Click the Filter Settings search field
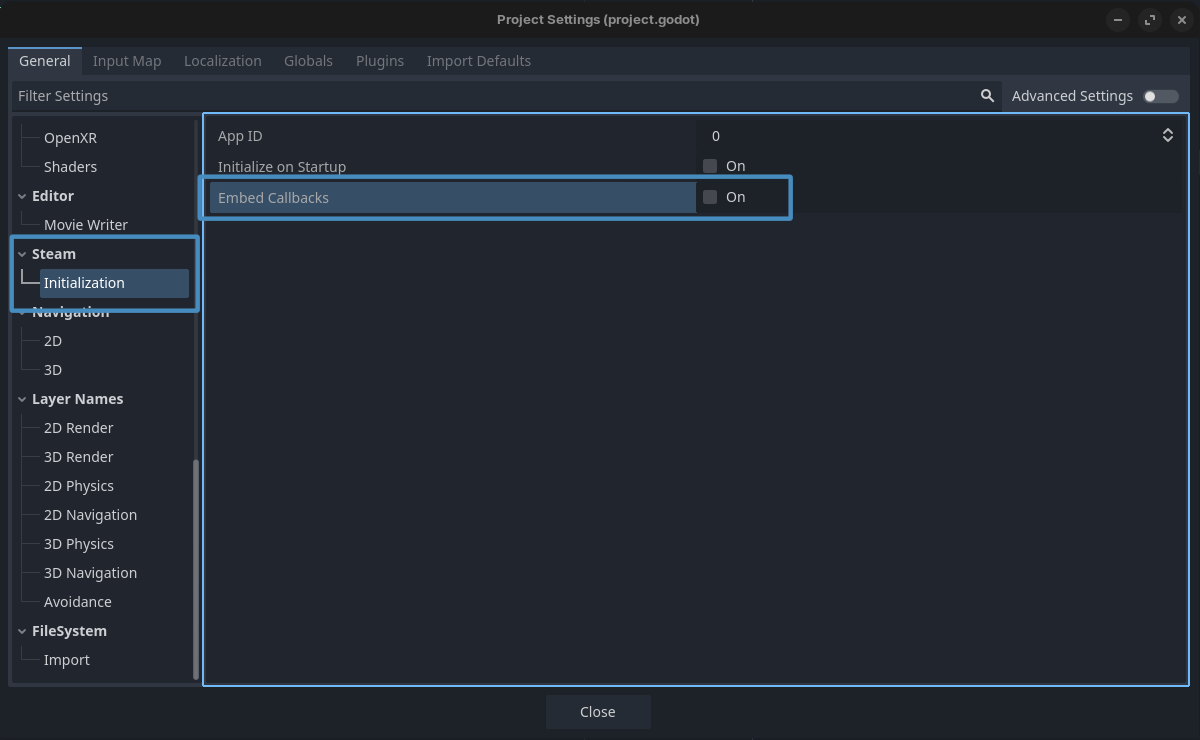This screenshot has height=740, width=1200. coord(490,96)
